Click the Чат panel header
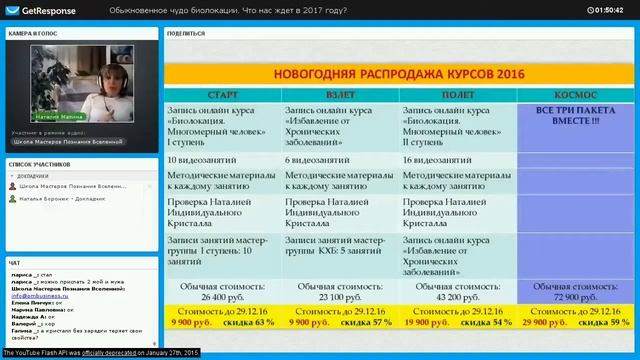 pos(14,263)
